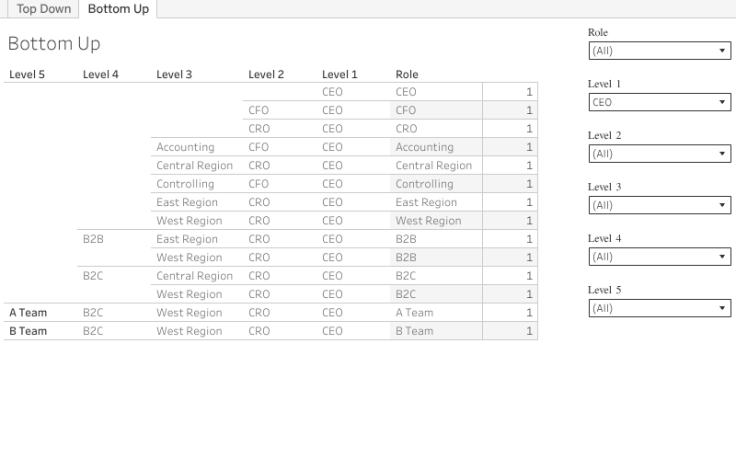Open the Level 4 filter dropdown
The width and height of the screenshot is (736, 454).
(x=659, y=257)
